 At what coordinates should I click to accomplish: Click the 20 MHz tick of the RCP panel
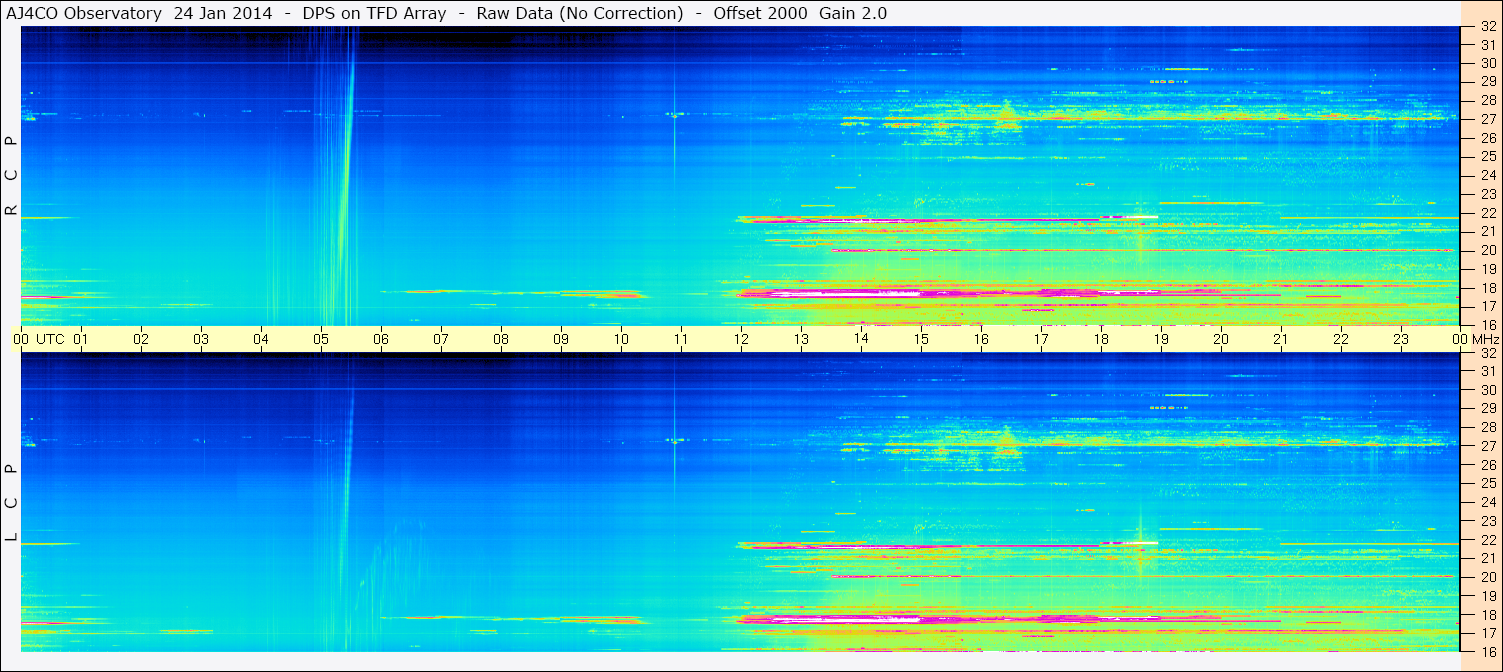point(1488,250)
